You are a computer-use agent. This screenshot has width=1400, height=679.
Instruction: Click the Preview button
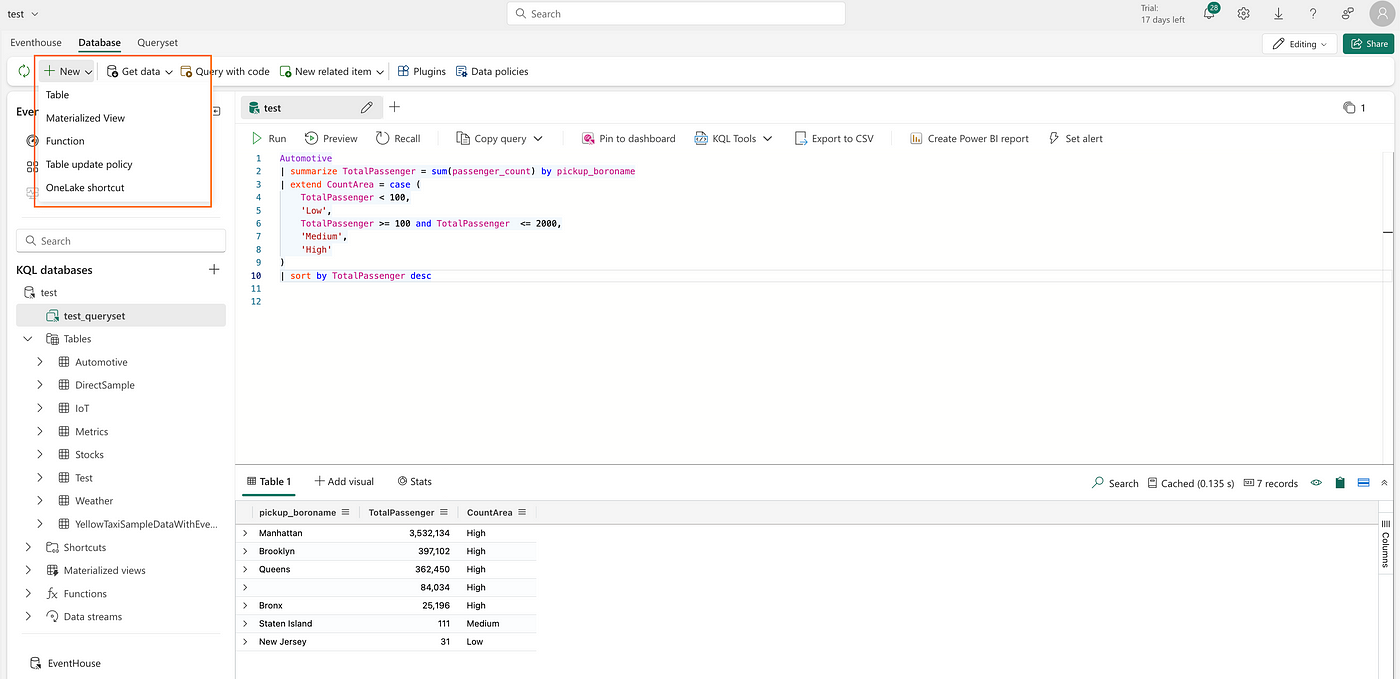point(331,139)
